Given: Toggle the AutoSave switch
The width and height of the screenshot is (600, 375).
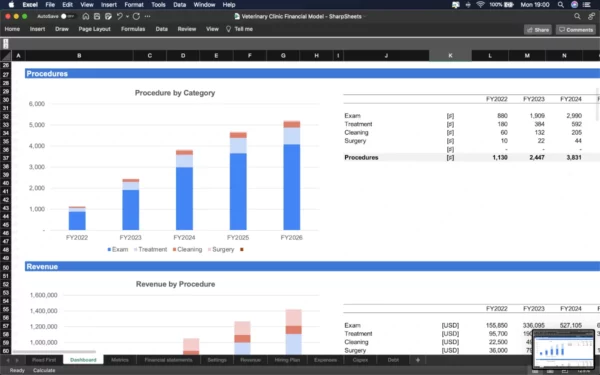Looking at the screenshot, I should pyautogui.click(x=67, y=16).
